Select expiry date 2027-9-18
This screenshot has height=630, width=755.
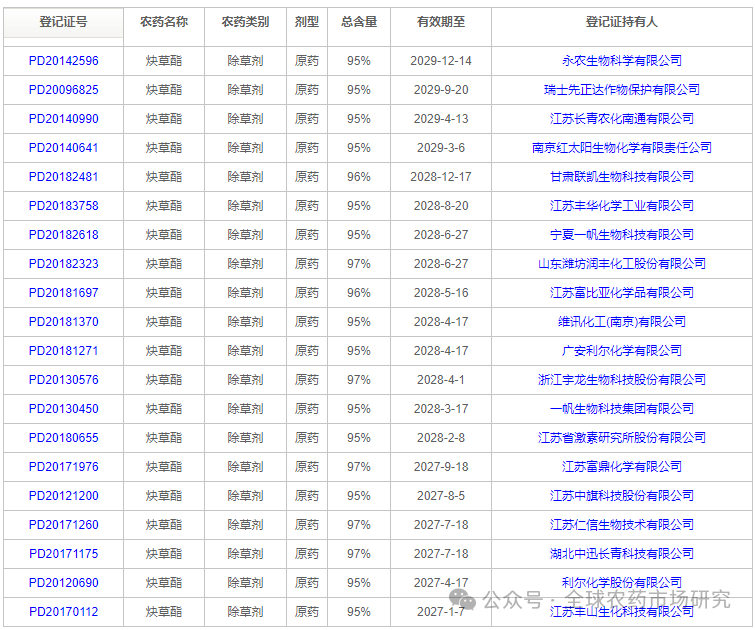pyautogui.click(x=441, y=467)
